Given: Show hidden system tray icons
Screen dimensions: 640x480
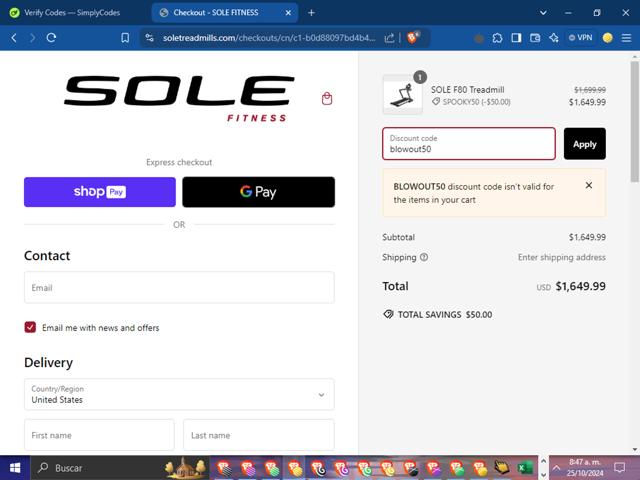Looking at the screenshot, I should [556, 468].
